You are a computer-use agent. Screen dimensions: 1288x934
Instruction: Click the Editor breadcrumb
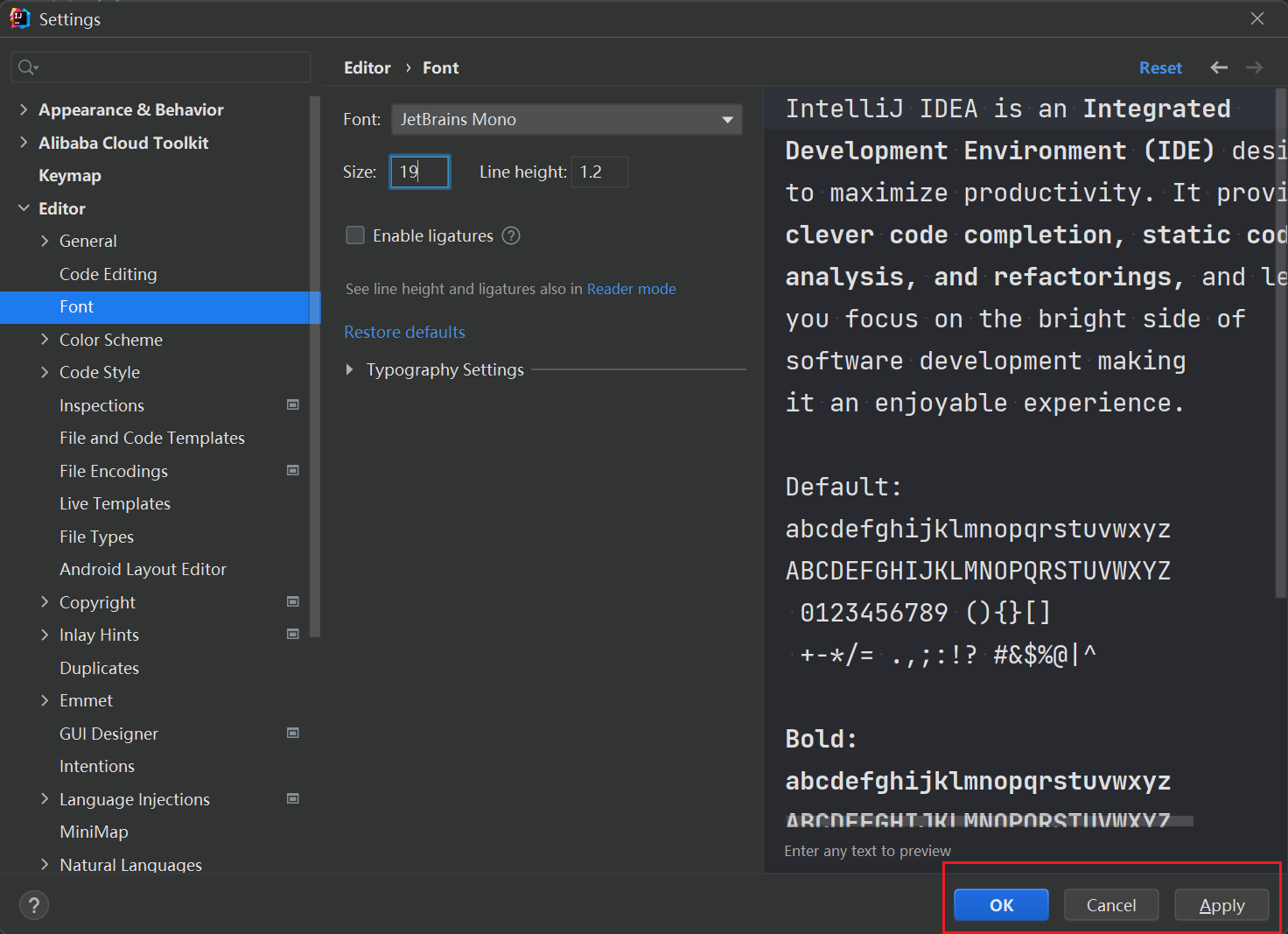click(x=367, y=67)
